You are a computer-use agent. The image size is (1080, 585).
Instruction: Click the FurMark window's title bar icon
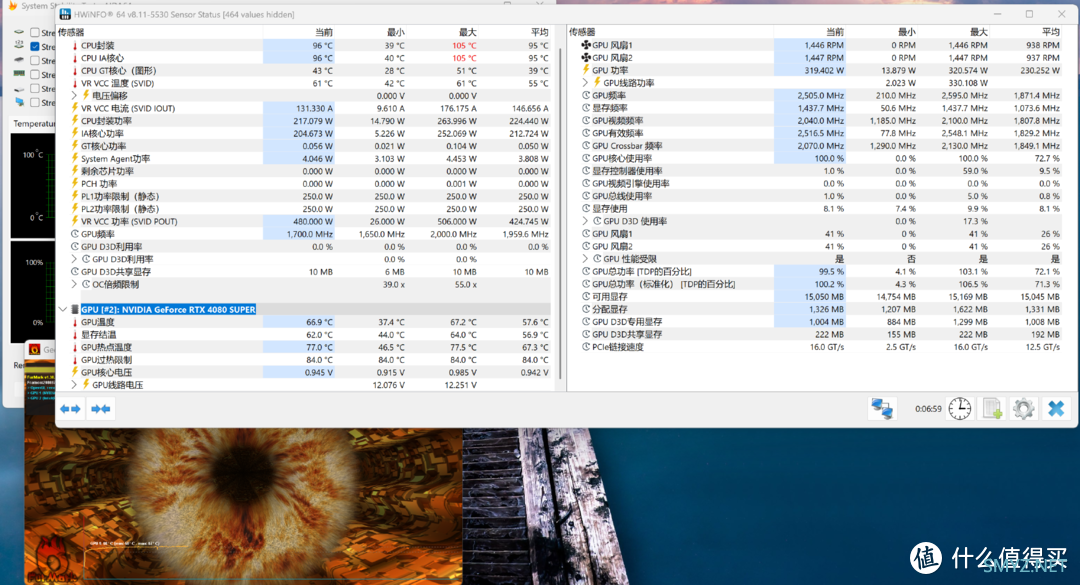coord(34,349)
